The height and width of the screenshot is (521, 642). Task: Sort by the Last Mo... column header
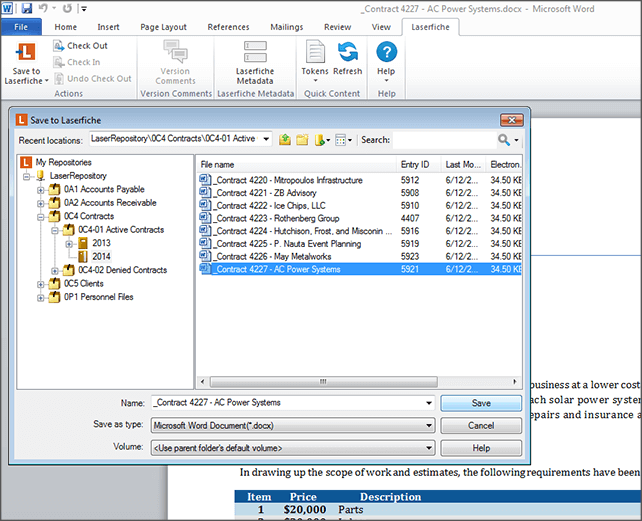tap(463, 165)
